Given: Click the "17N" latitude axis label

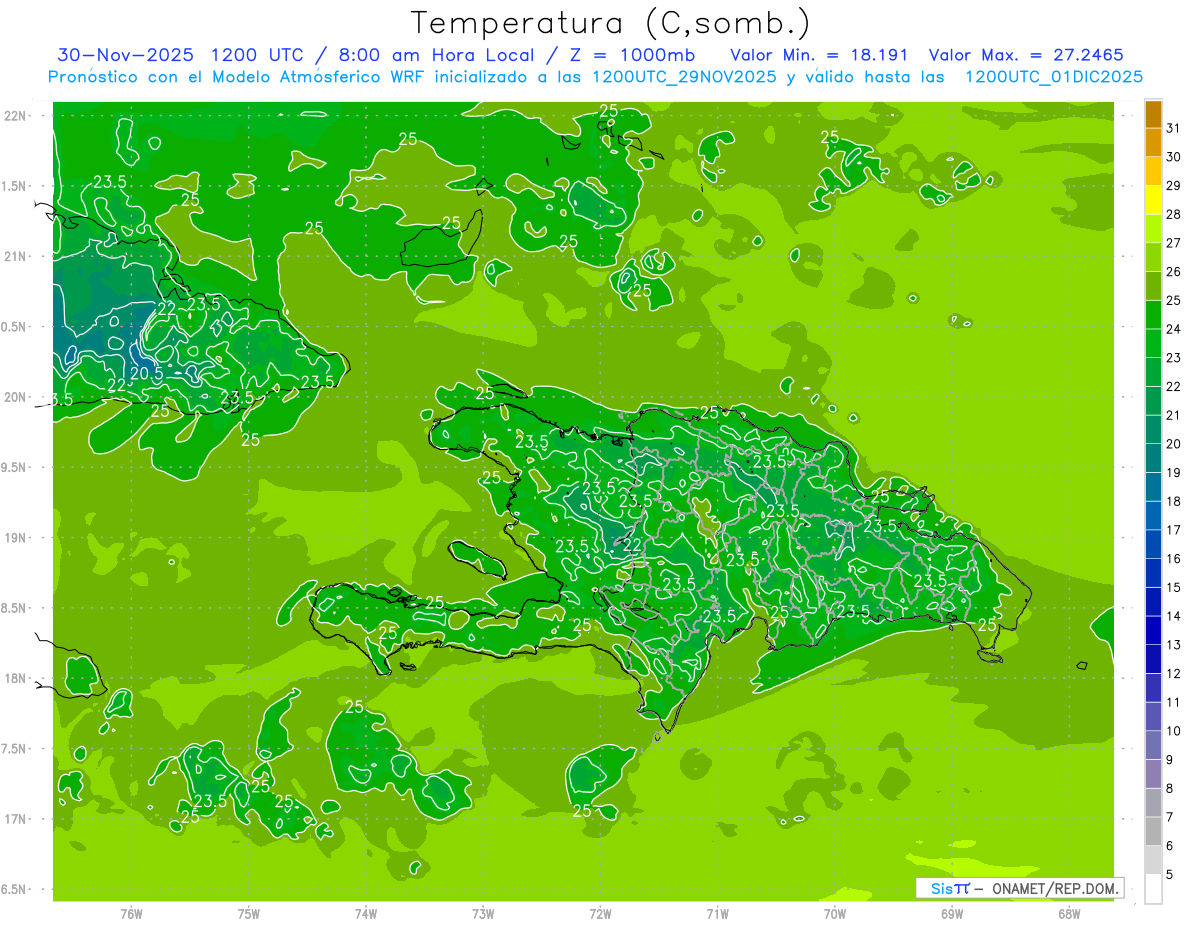Looking at the screenshot, I should click(x=15, y=819).
